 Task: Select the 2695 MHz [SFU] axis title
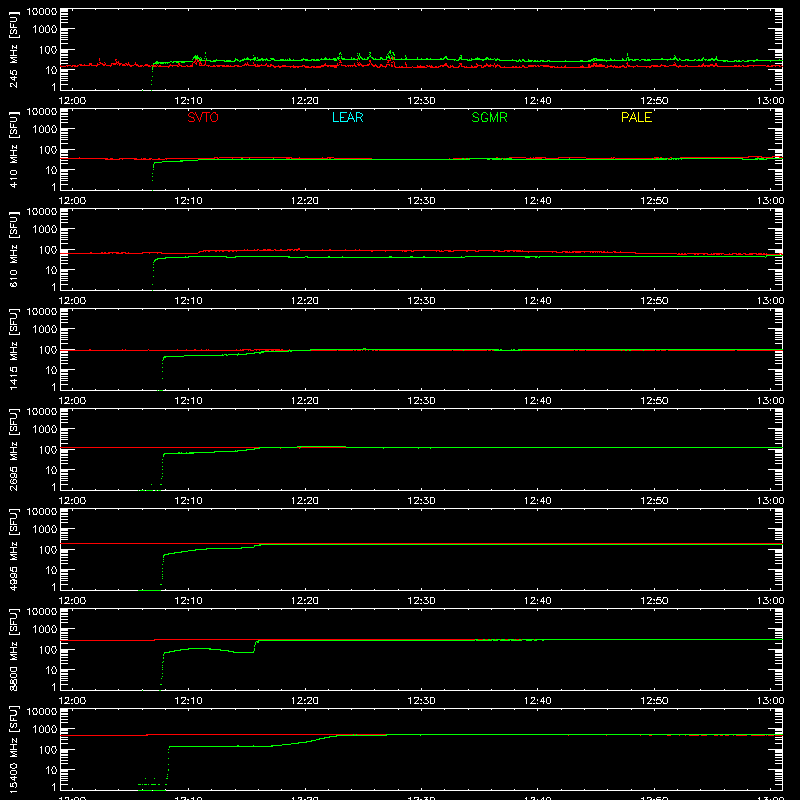14,449
